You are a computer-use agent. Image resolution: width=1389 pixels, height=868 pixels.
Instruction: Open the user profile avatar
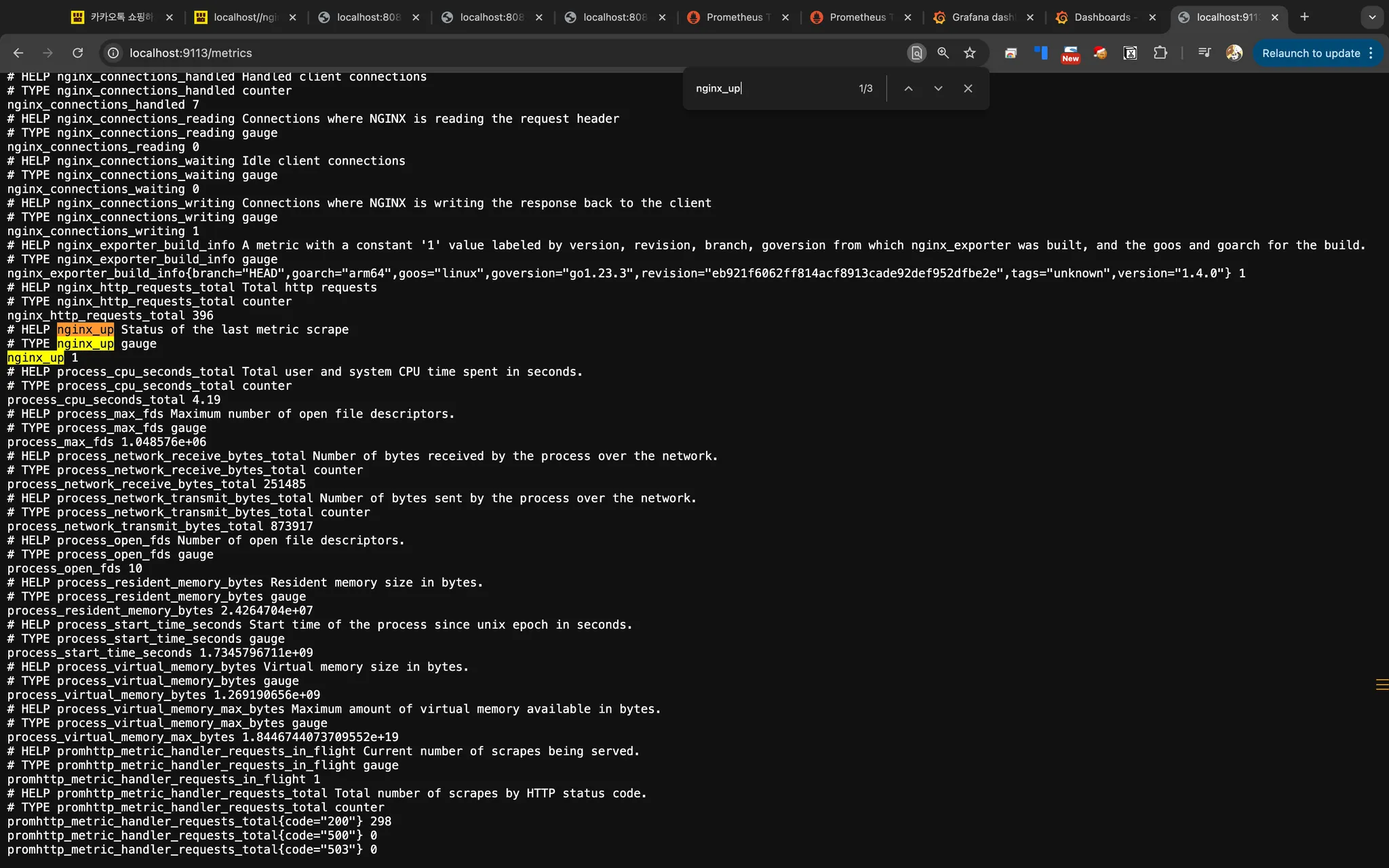click(1234, 53)
